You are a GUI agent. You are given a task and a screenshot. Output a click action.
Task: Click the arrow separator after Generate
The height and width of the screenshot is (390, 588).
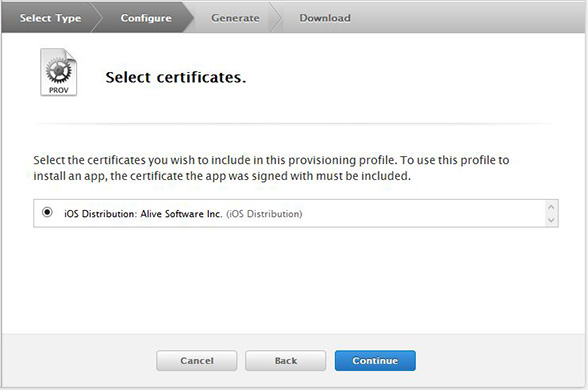pyautogui.click(x=276, y=18)
